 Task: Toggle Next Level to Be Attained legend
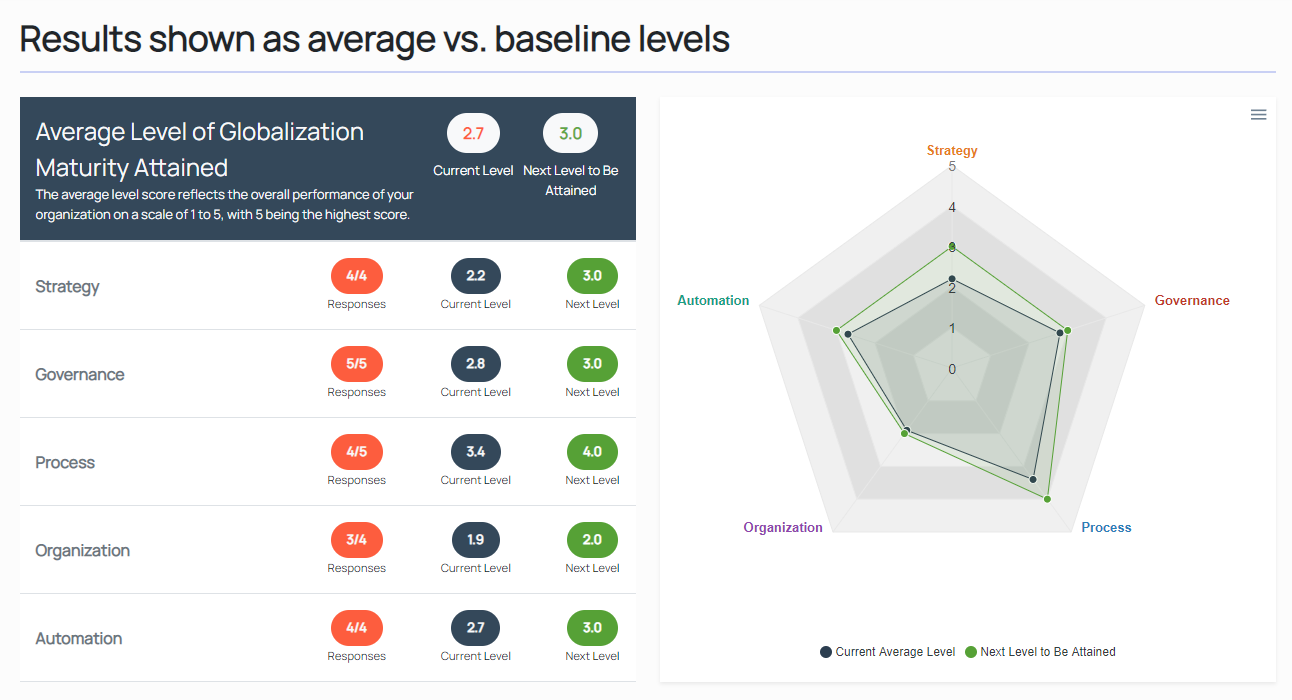(1040, 652)
